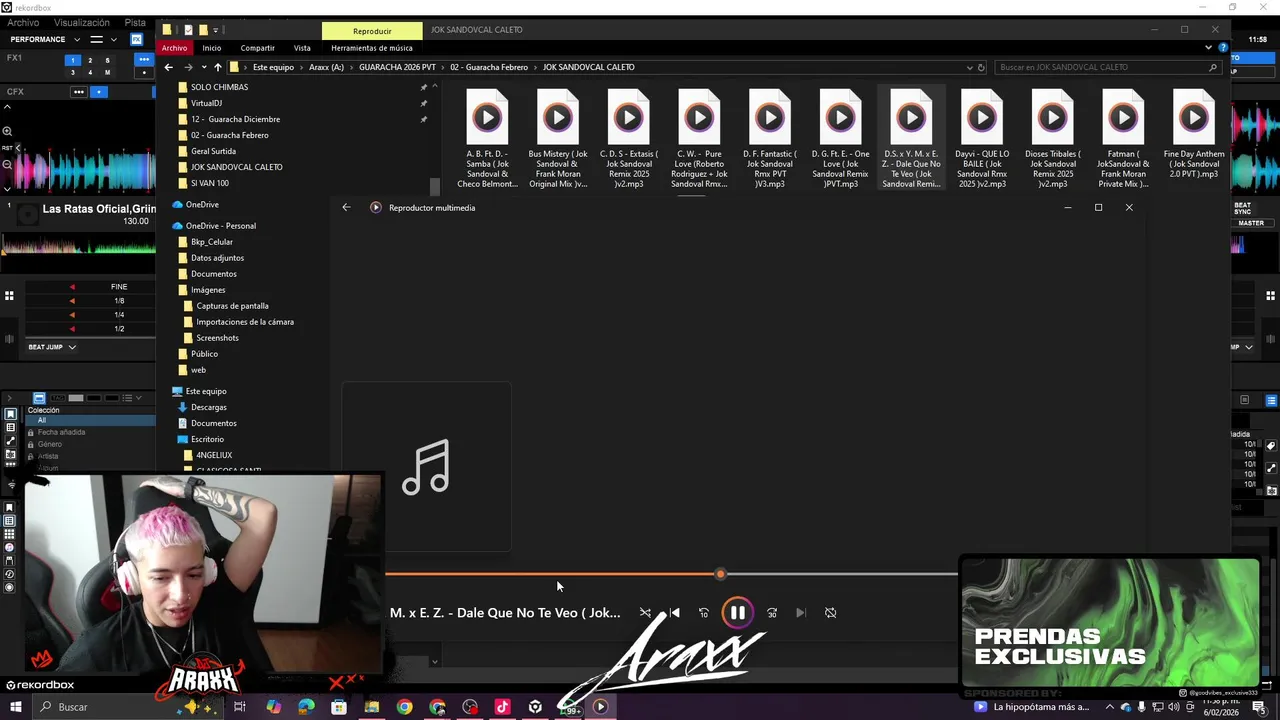This screenshot has width=1280, height=720.
Task: Click 'Este equipo' breadcrumb in address bar
Action: pyautogui.click(x=273, y=67)
